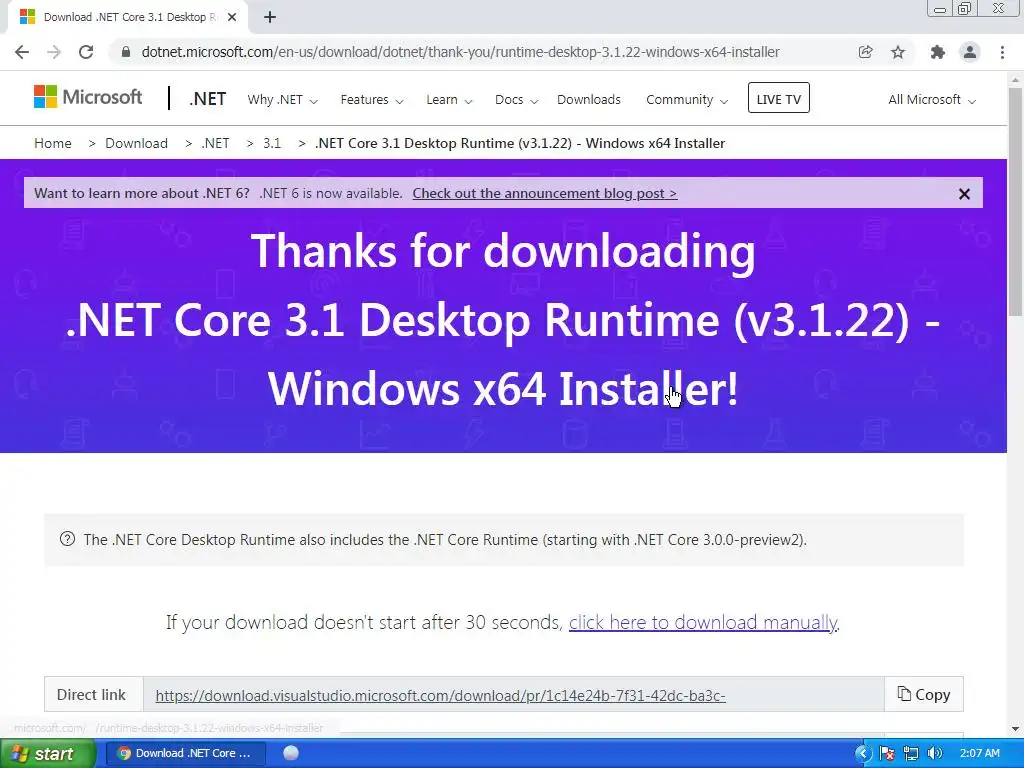
Task: Expand the Docs dropdown menu
Action: click(516, 100)
